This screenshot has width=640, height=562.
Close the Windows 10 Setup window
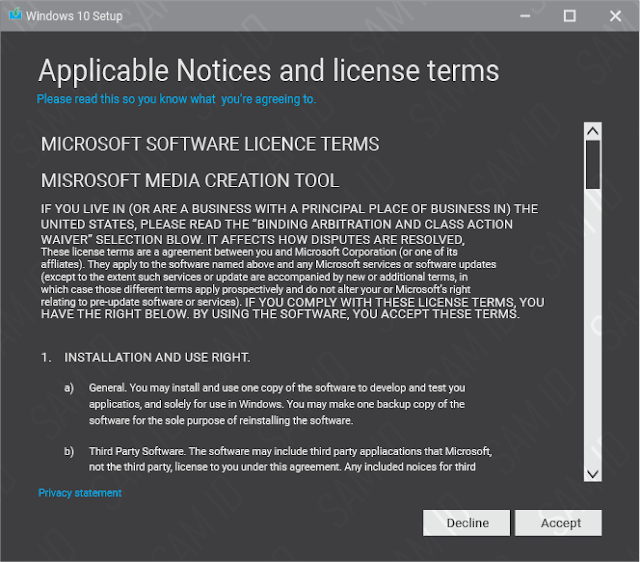point(615,16)
